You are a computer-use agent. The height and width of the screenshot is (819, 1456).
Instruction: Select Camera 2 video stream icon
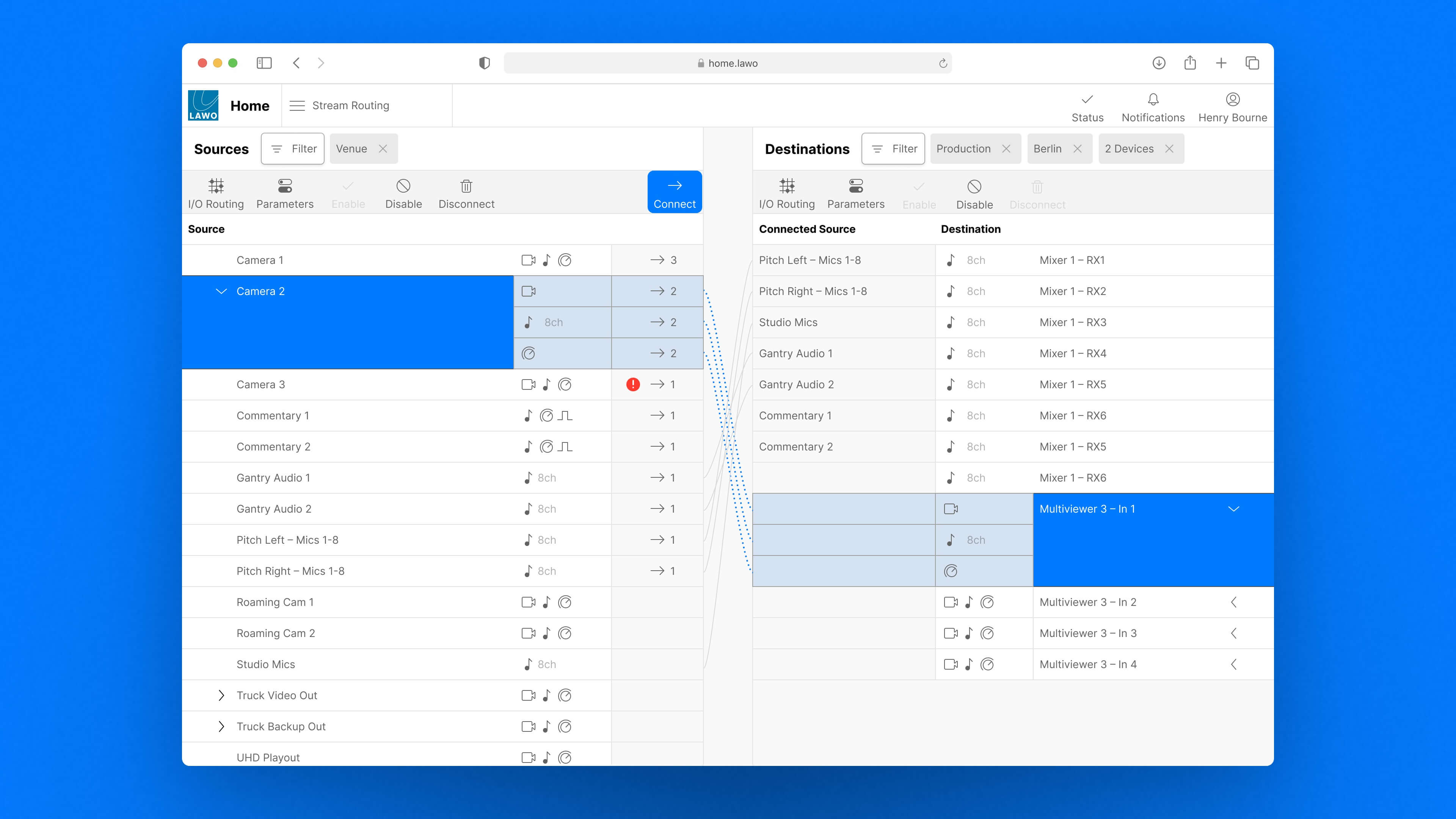[x=529, y=291]
